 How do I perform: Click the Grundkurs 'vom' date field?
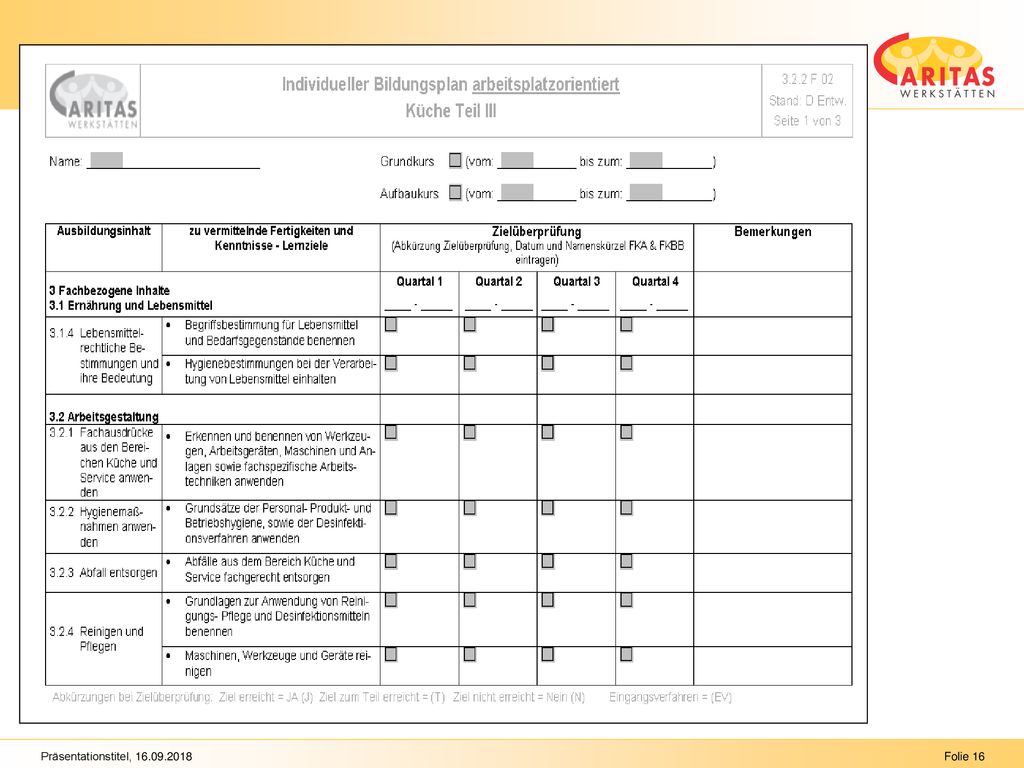tap(537, 161)
